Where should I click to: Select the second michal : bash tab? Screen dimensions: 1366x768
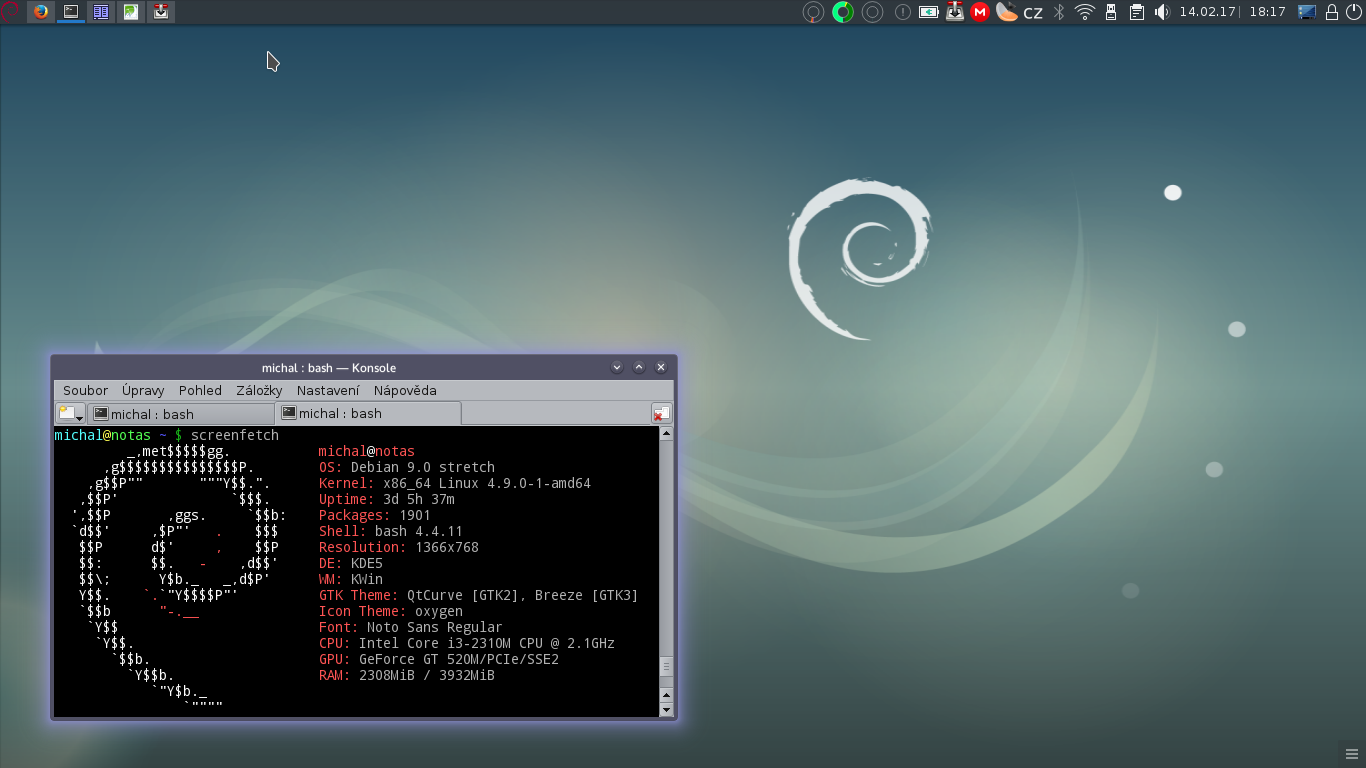tap(367, 413)
